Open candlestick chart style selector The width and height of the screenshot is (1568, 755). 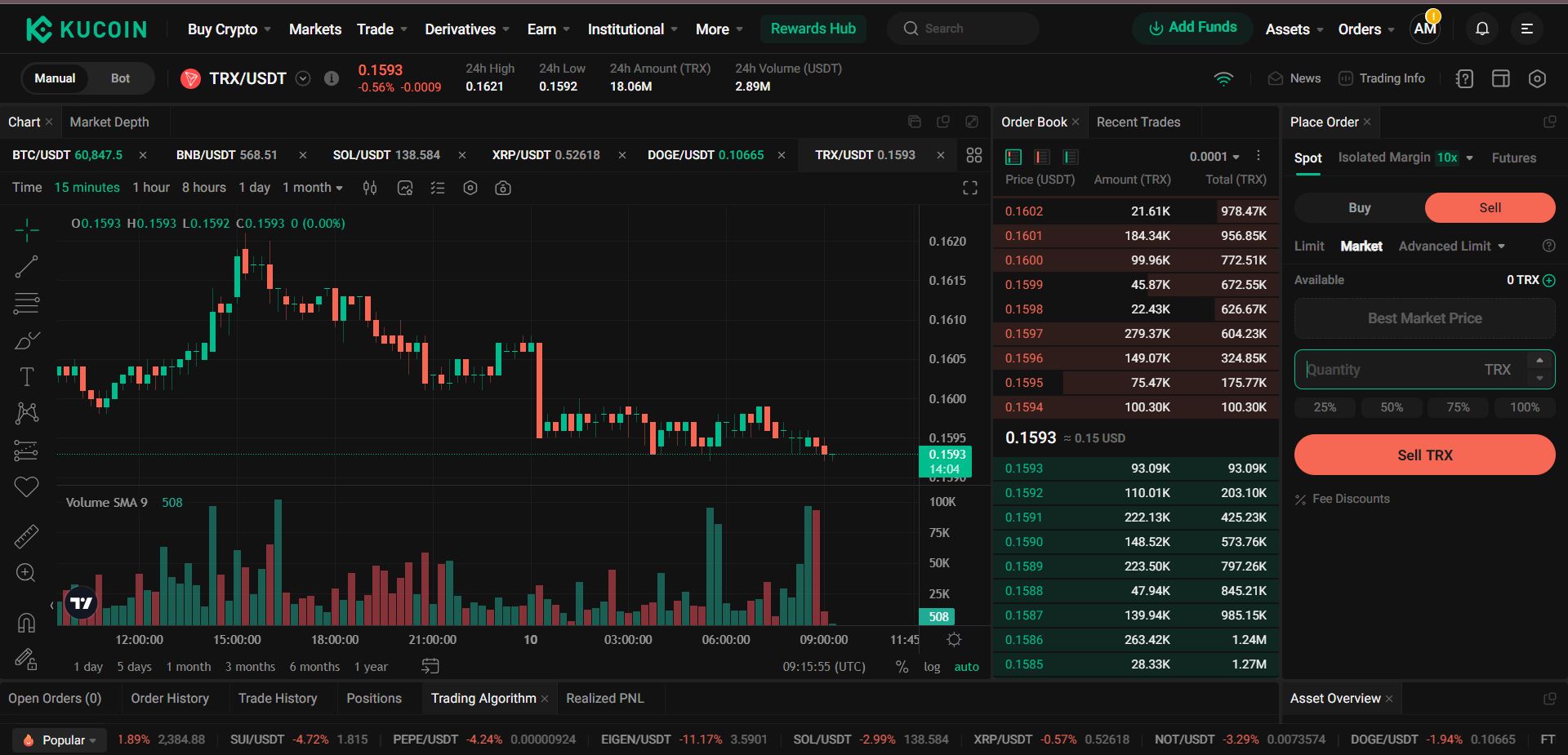(370, 188)
